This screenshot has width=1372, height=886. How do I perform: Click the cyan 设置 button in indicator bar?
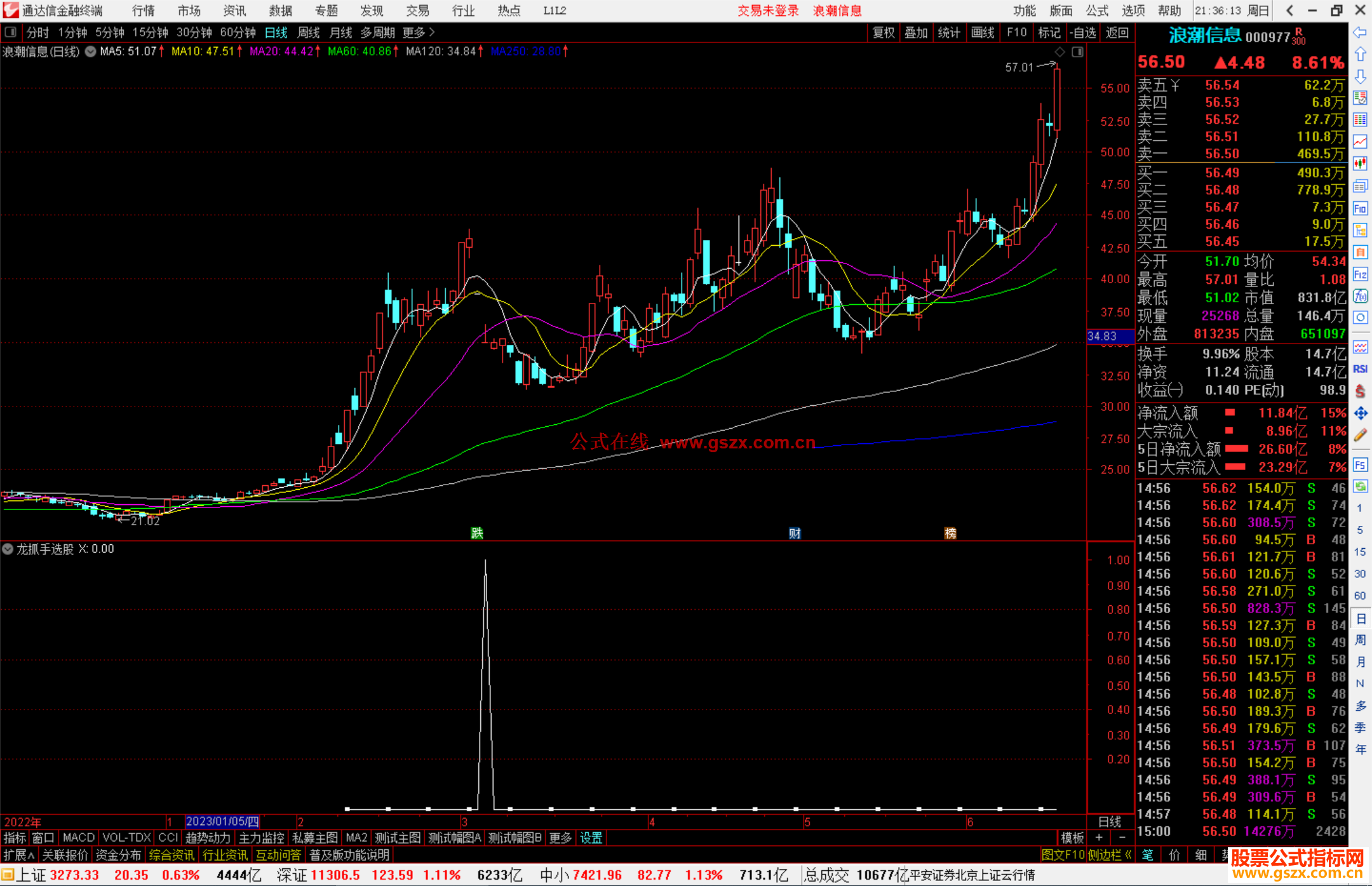pyautogui.click(x=591, y=838)
